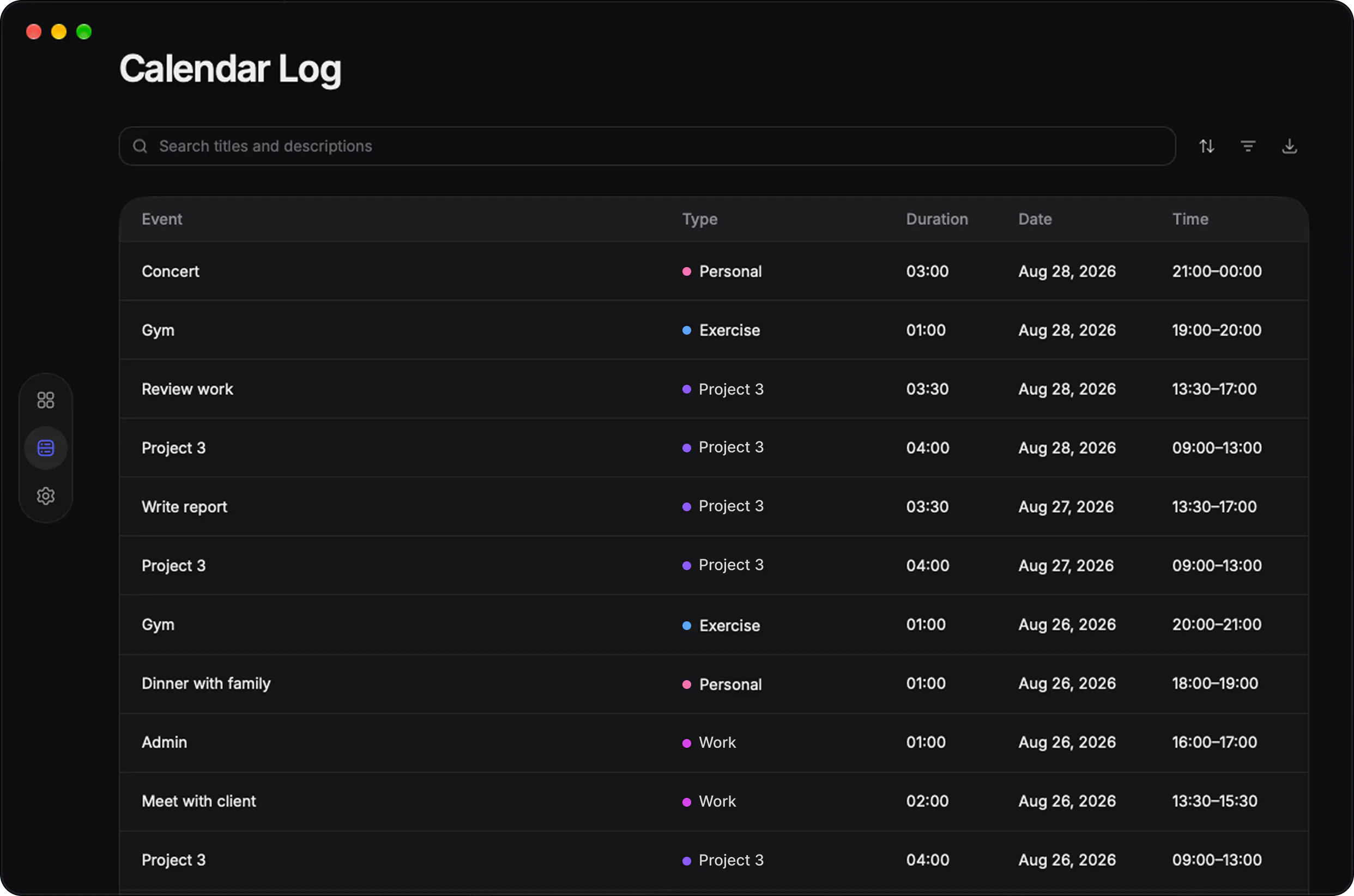Click the Aug 26, 2026 date in Admin row
Image resolution: width=1354 pixels, height=896 pixels.
tap(1067, 742)
